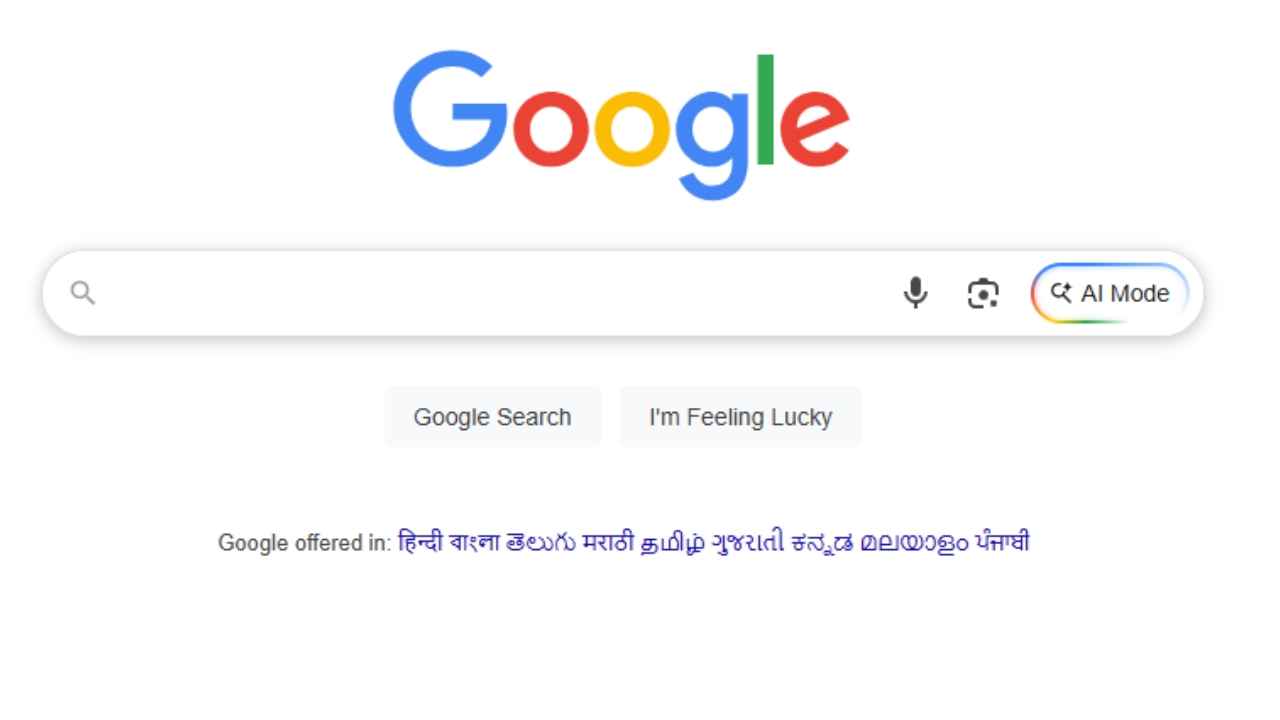
Task: Click the Google offered in text
Action: (x=302, y=542)
